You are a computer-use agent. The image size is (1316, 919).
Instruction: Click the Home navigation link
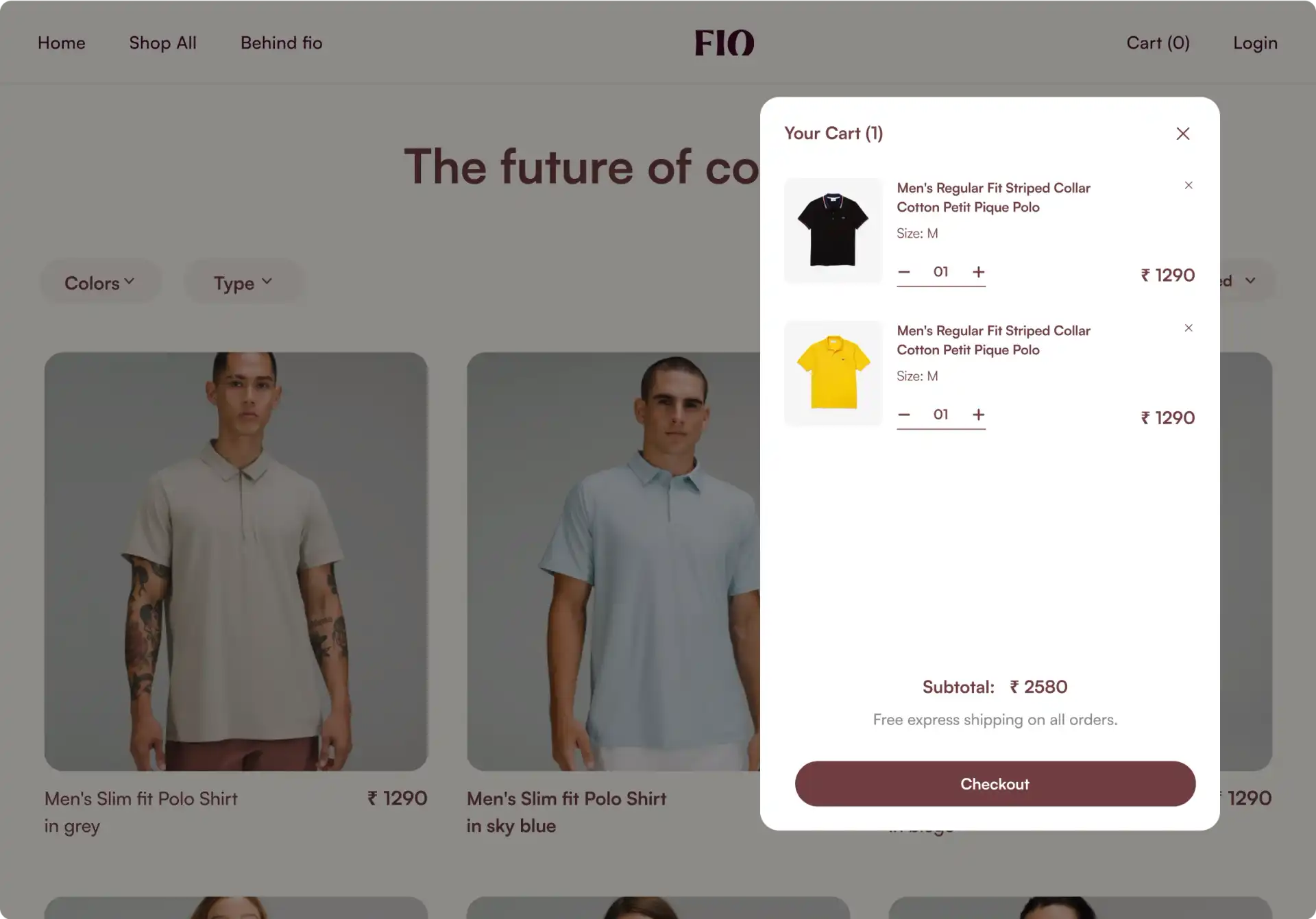point(61,42)
